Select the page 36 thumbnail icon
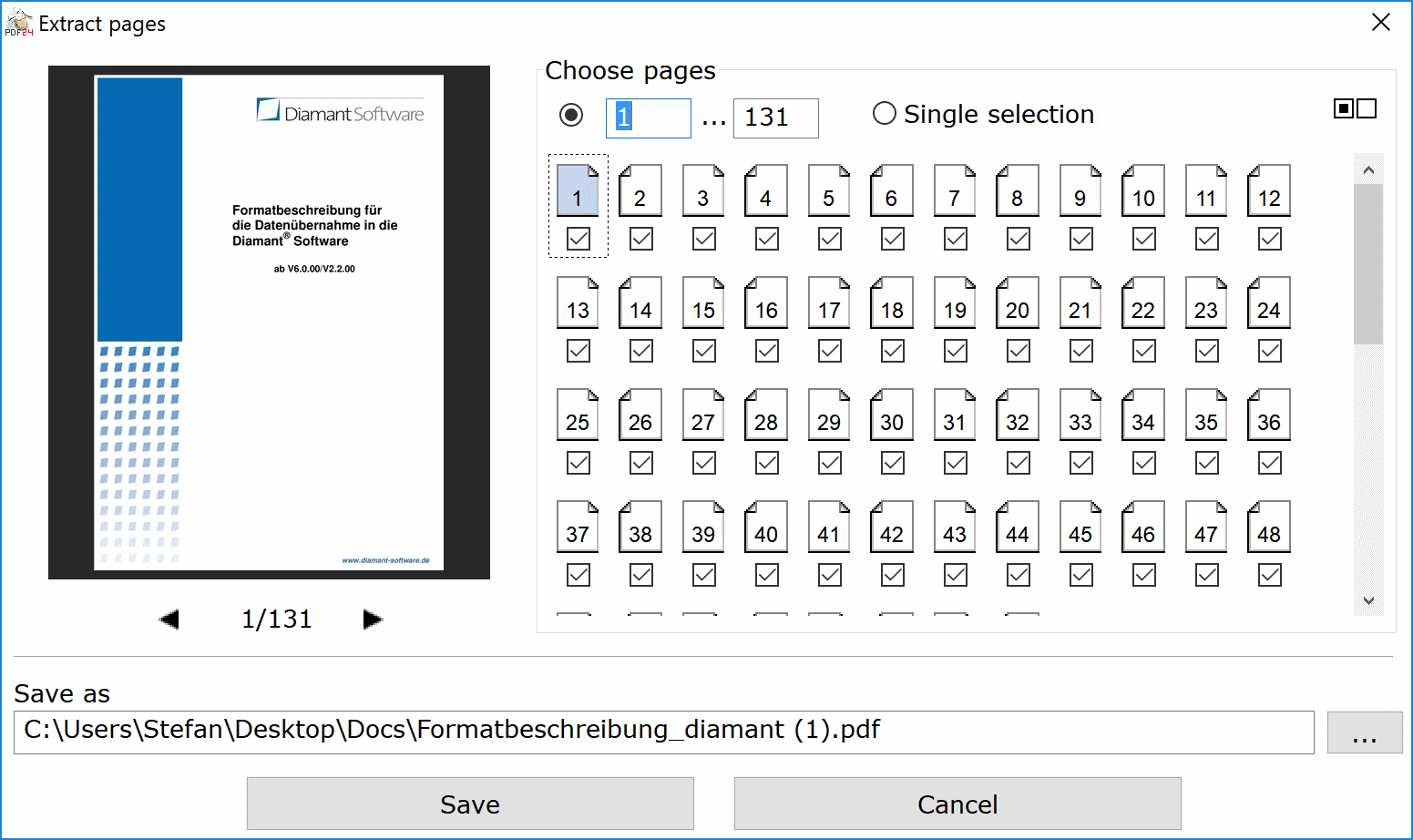This screenshot has width=1413, height=840. [x=1268, y=415]
